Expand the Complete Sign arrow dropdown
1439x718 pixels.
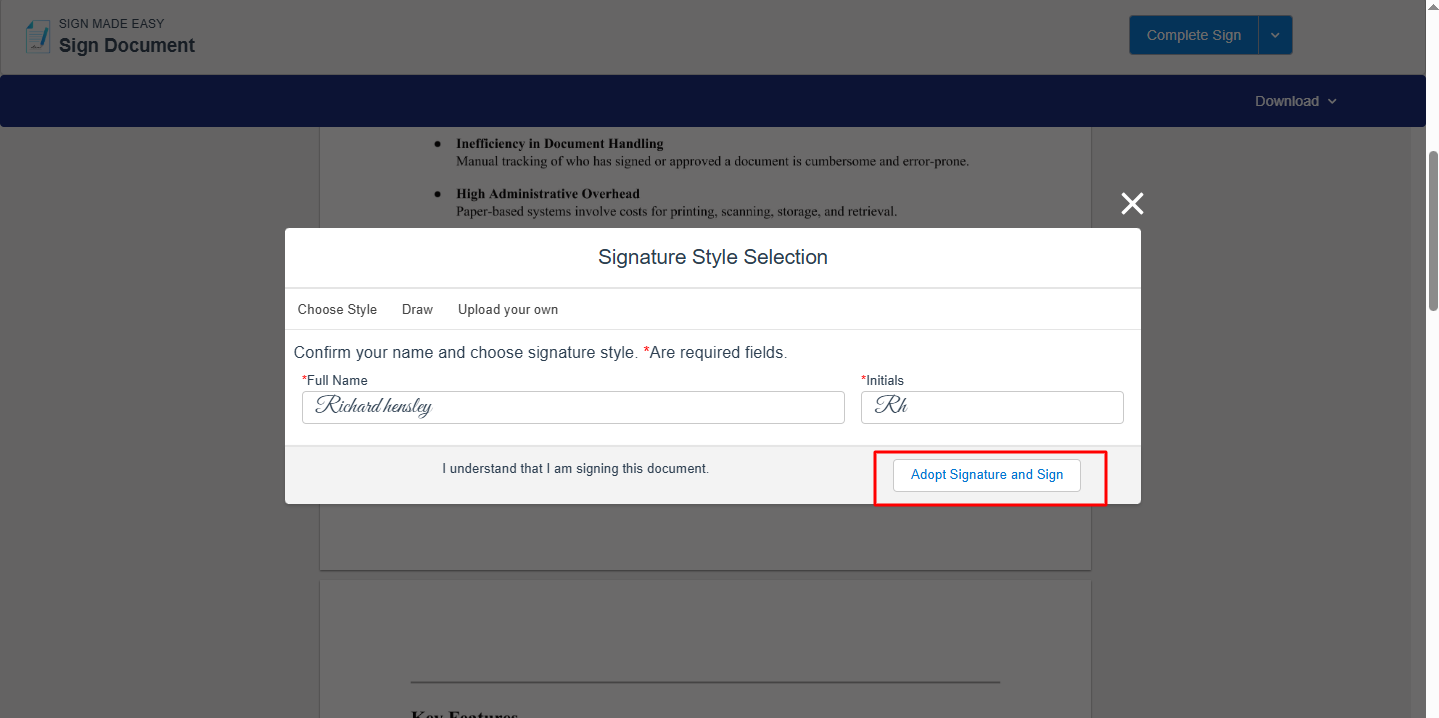click(1275, 35)
